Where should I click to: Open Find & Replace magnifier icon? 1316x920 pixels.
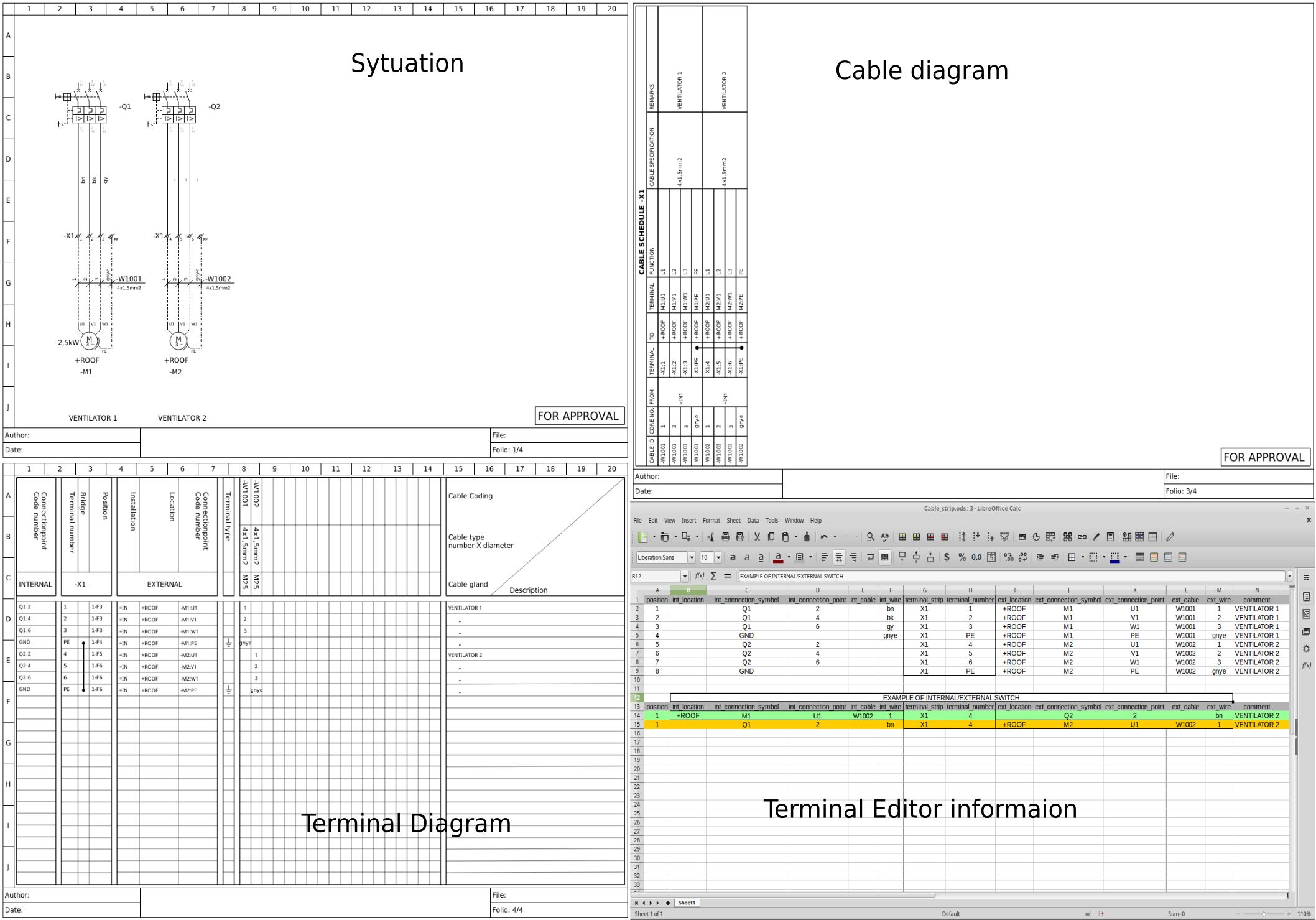tap(871, 537)
